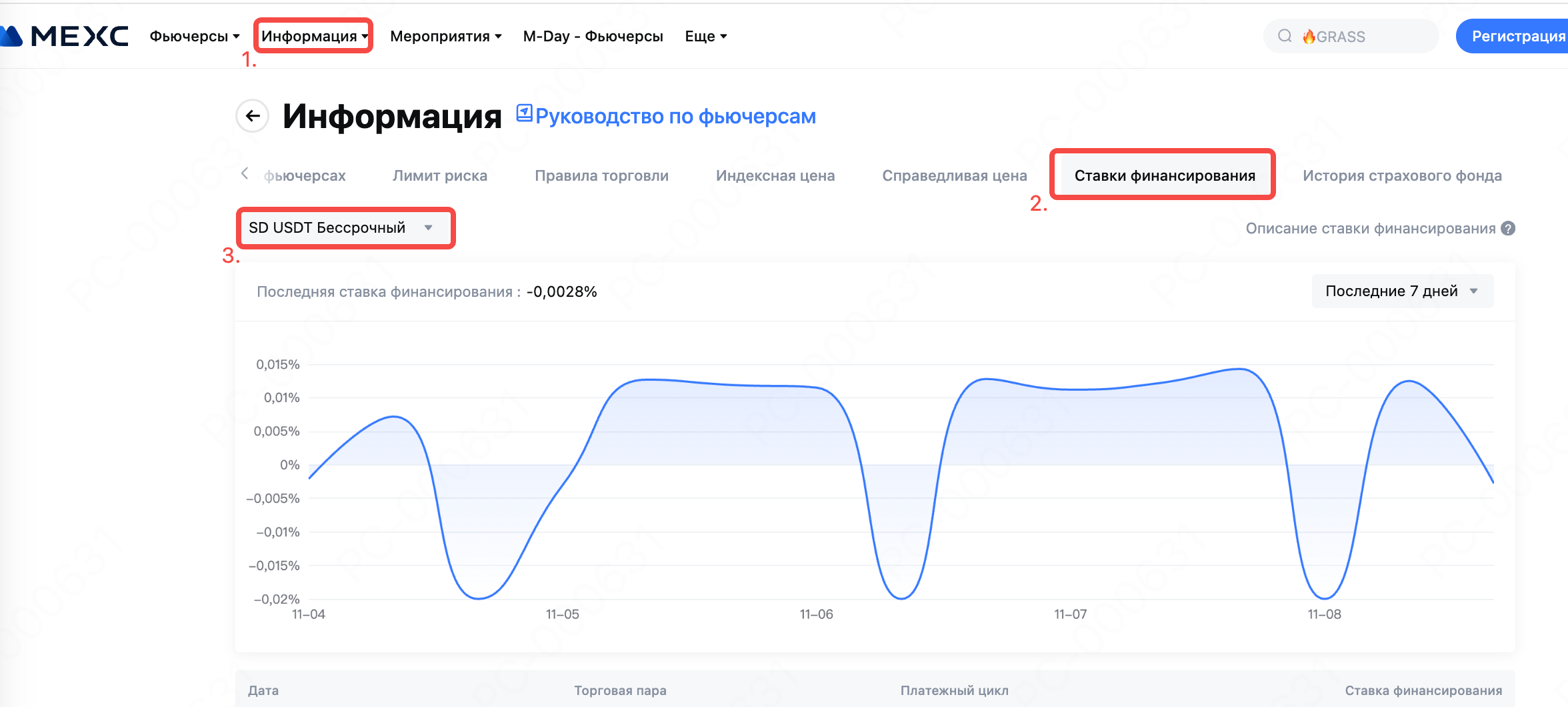Click the funding rate description help icon
The height and width of the screenshot is (707, 1568).
click(1508, 229)
